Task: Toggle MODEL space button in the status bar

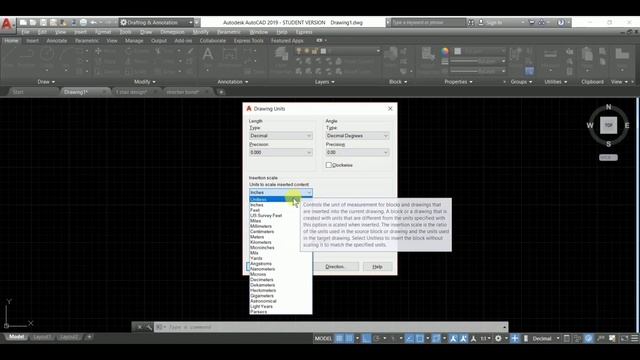Action: (323, 338)
